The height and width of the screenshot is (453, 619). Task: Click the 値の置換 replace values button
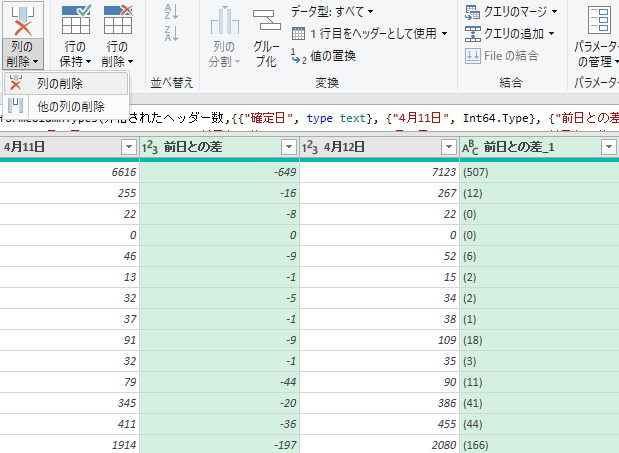[322, 56]
